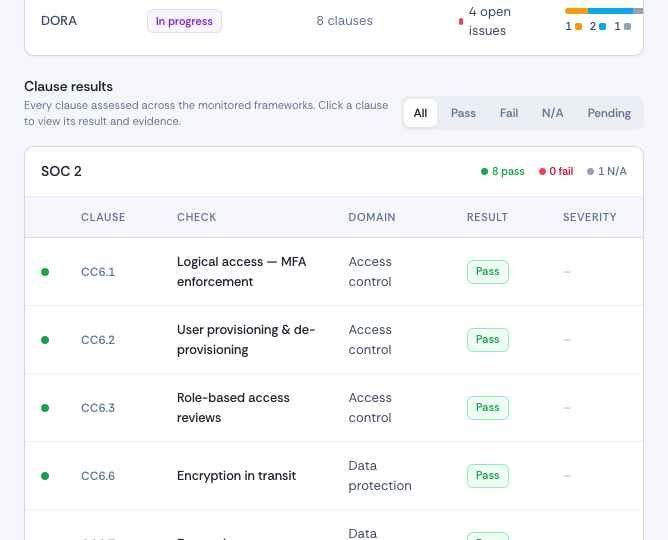The width and height of the screenshot is (668, 540).
Task: Click the Pass badge for Encryption in transit
Action: [487, 476]
